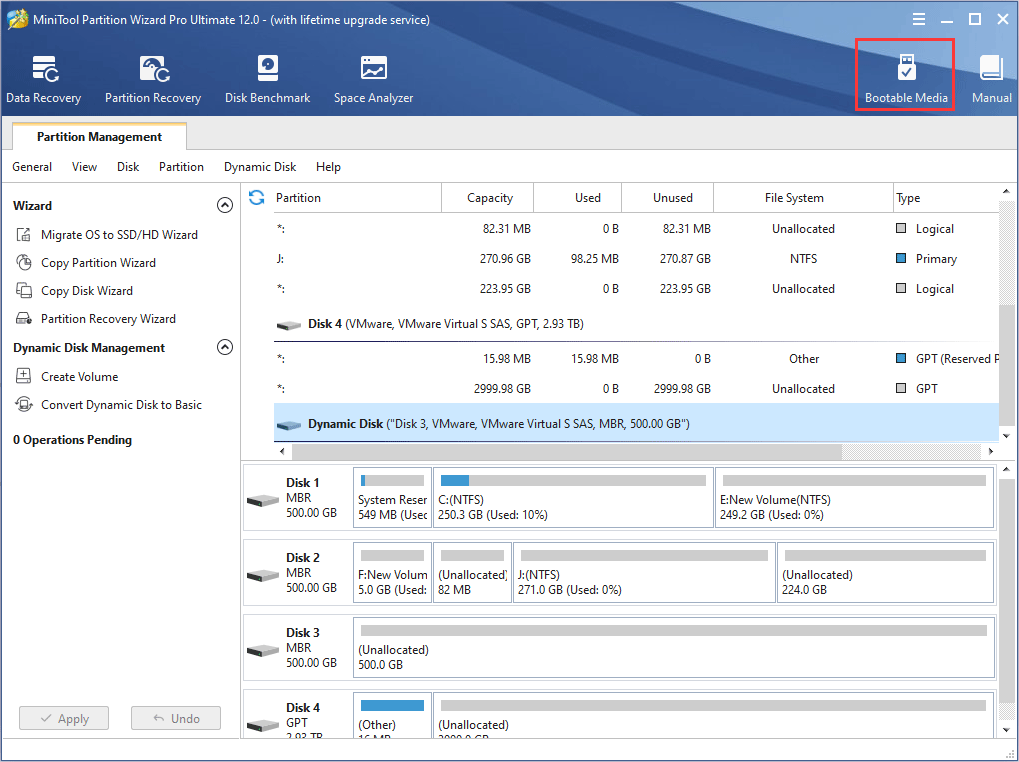Open Data Recovery tool
The image size is (1019, 762).
[43, 80]
